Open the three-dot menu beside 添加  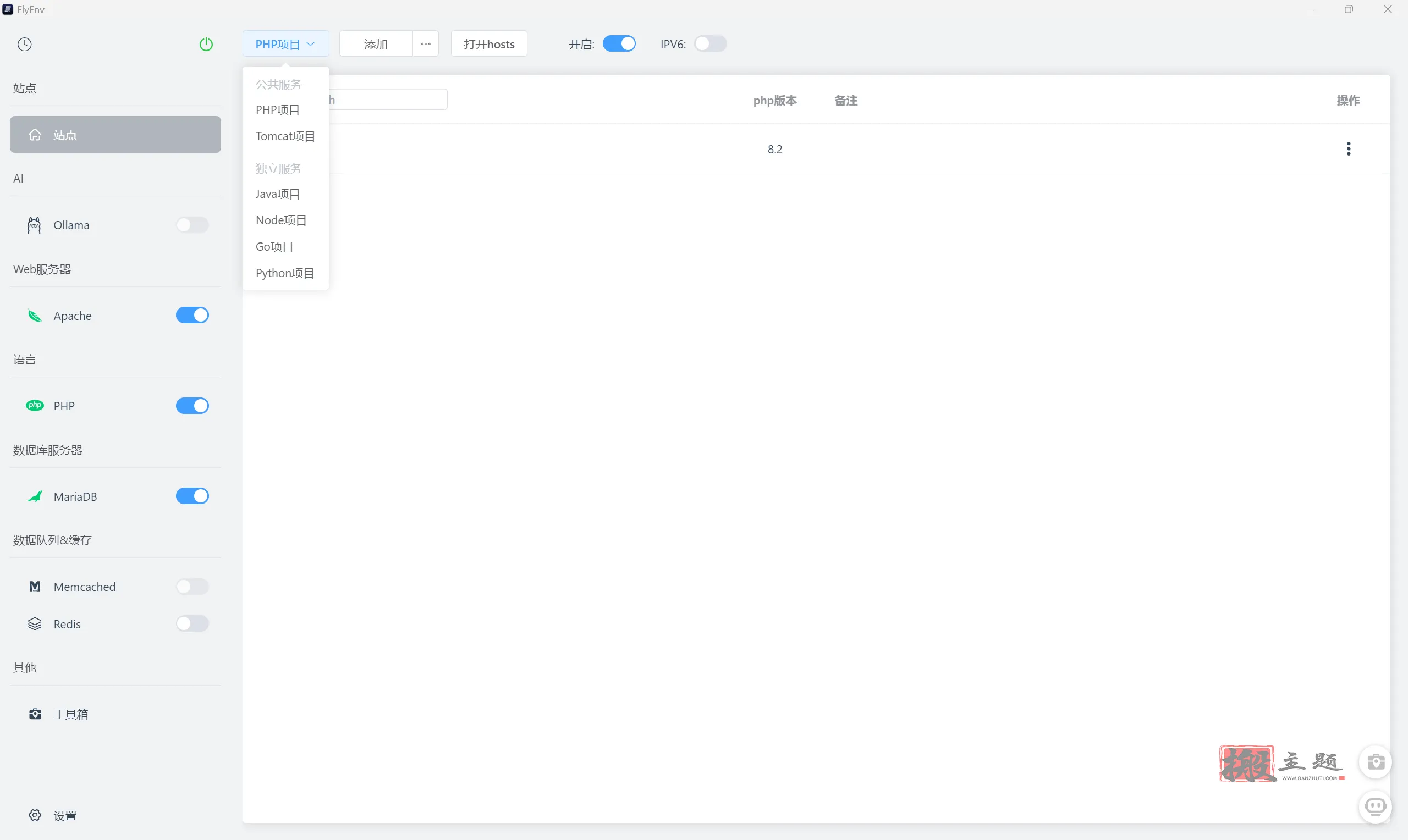(426, 43)
